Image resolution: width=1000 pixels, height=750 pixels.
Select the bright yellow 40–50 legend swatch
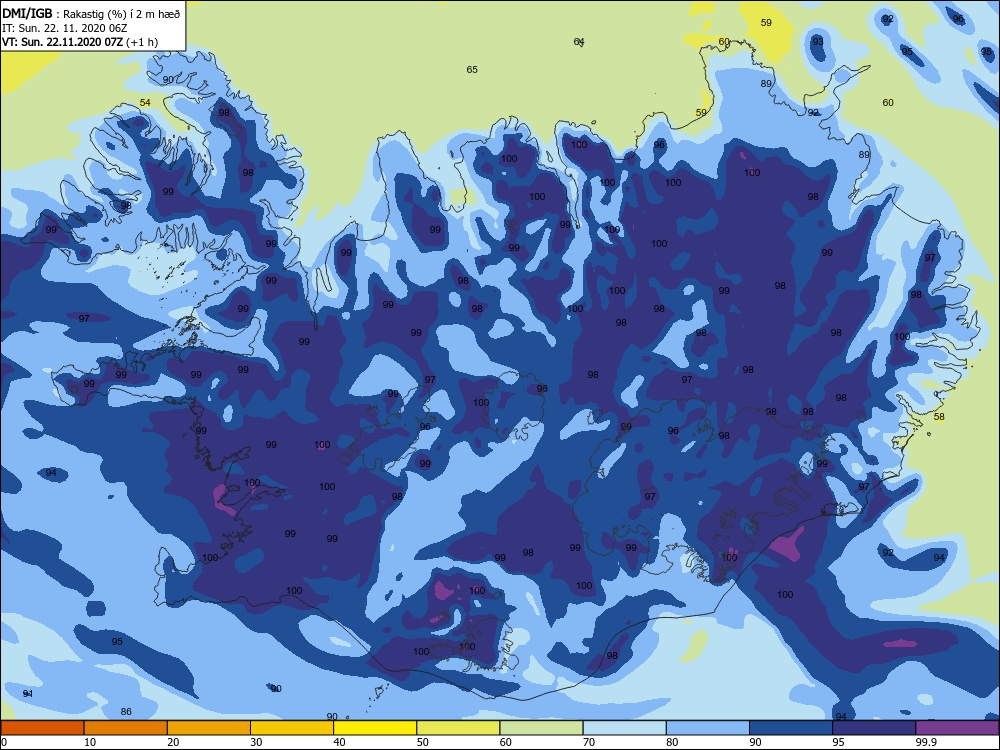[x=375, y=728]
